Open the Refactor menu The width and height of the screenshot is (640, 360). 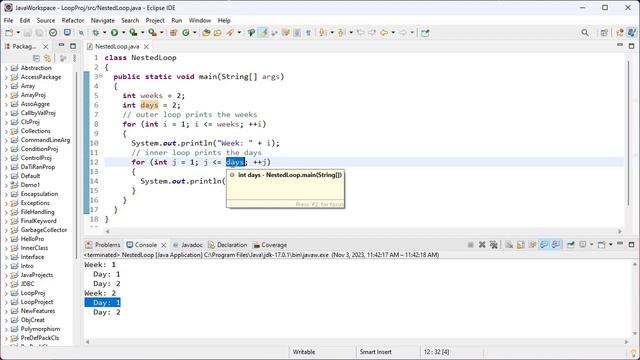pyautogui.click(x=73, y=20)
